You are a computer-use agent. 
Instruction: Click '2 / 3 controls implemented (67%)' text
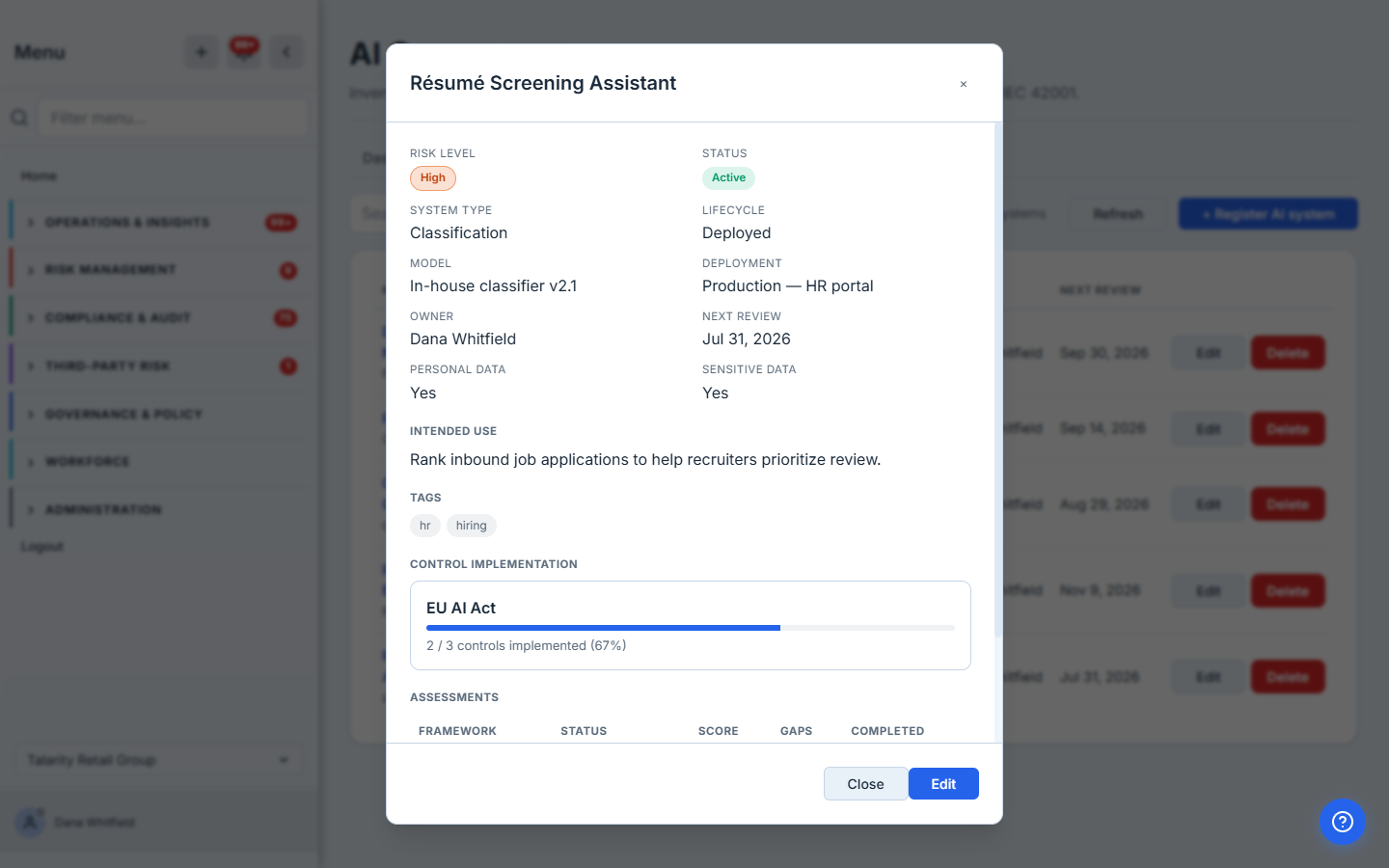click(x=527, y=645)
